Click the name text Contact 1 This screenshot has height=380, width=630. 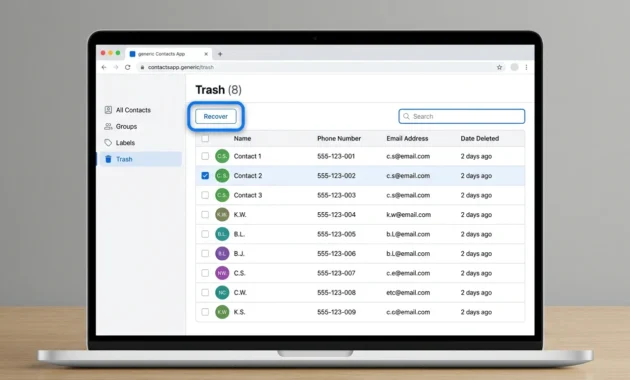pyautogui.click(x=248, y=156)
